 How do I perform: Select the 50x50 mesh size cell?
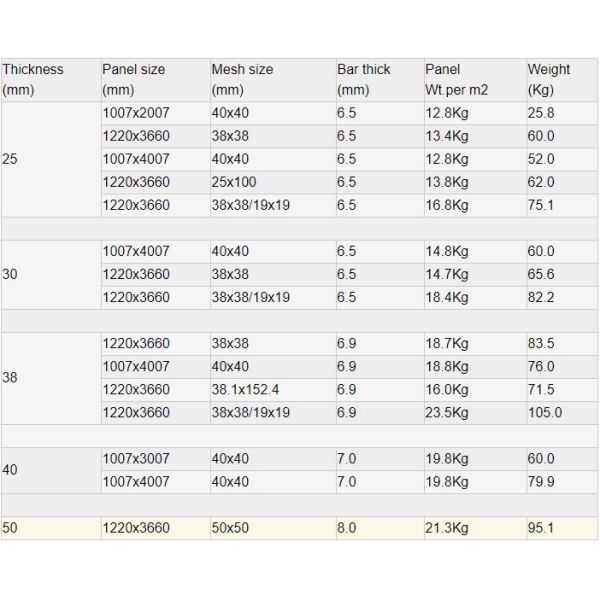[x=230, y=527]
